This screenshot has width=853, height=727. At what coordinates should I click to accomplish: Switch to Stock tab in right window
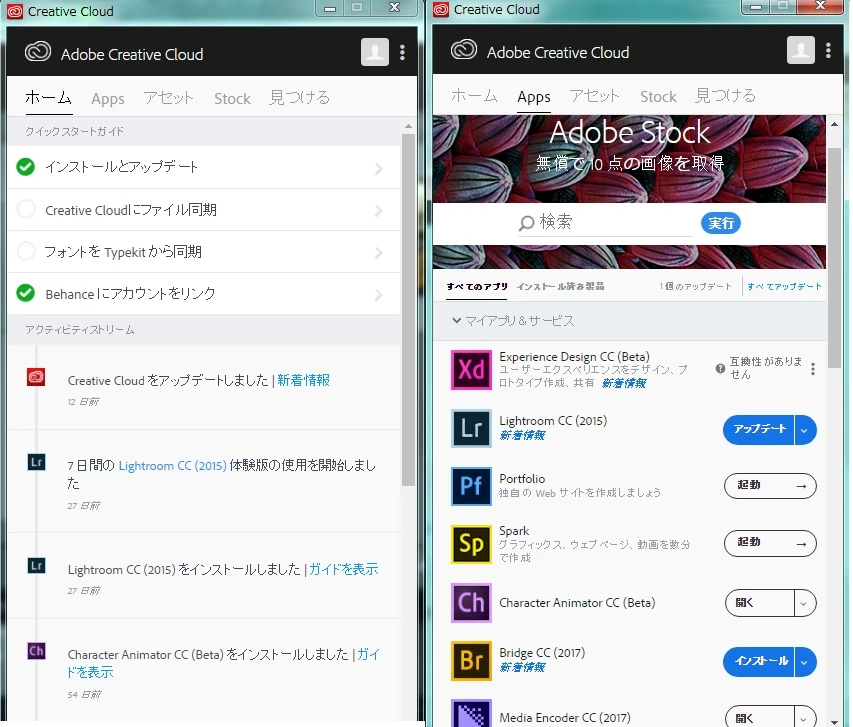(658, 96)
